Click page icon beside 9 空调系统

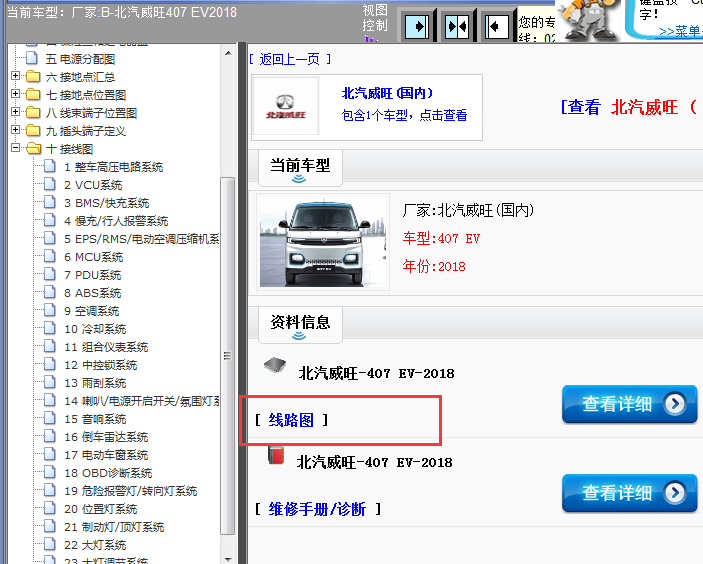pos(50,310)
